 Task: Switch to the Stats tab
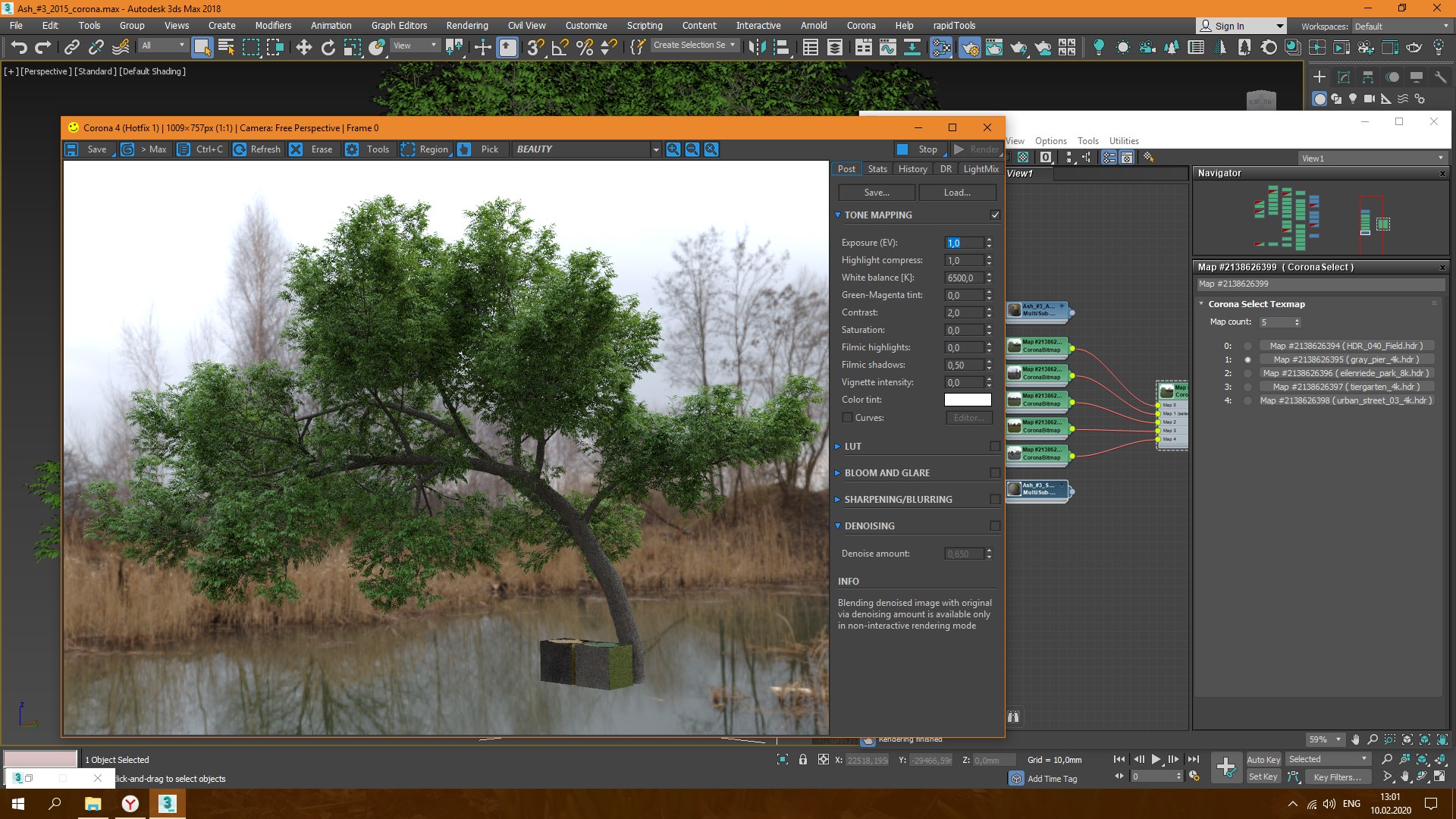point(877,169)
